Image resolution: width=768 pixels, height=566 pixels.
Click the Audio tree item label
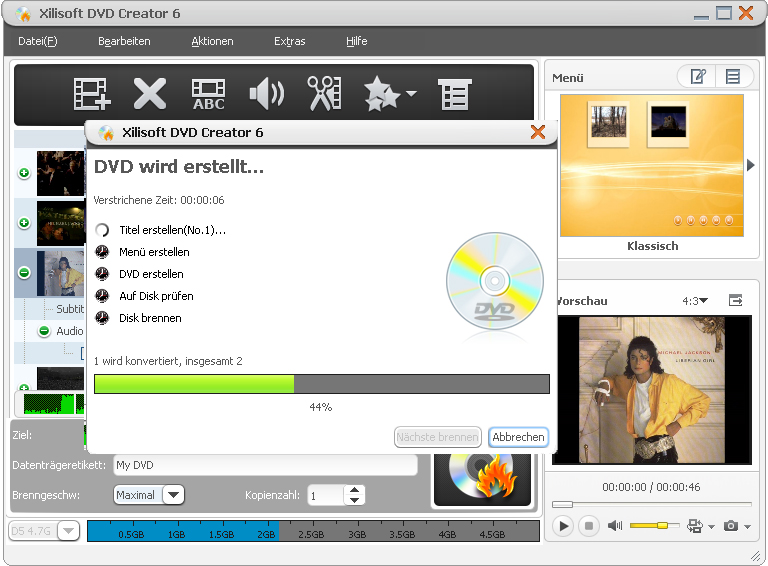(x=70, y=331)
